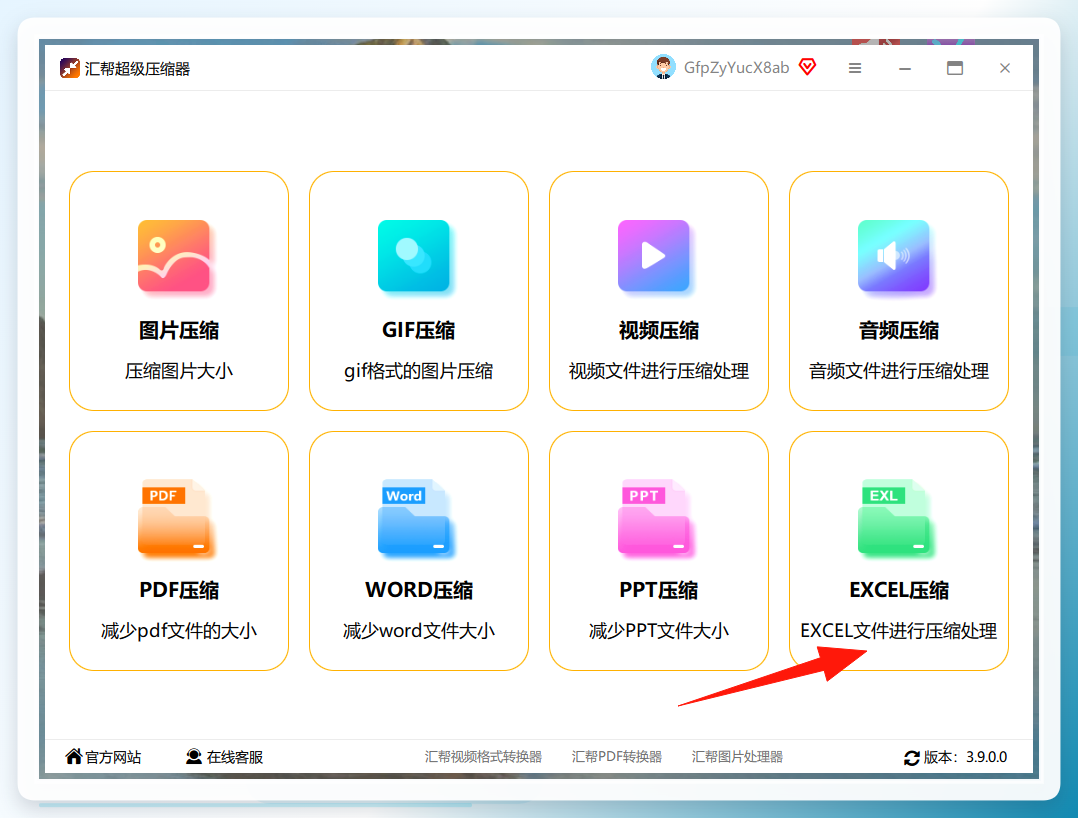Select the EXCEL压缩 title text
This screenshot has width=1078, height=818.
(899, 590)
